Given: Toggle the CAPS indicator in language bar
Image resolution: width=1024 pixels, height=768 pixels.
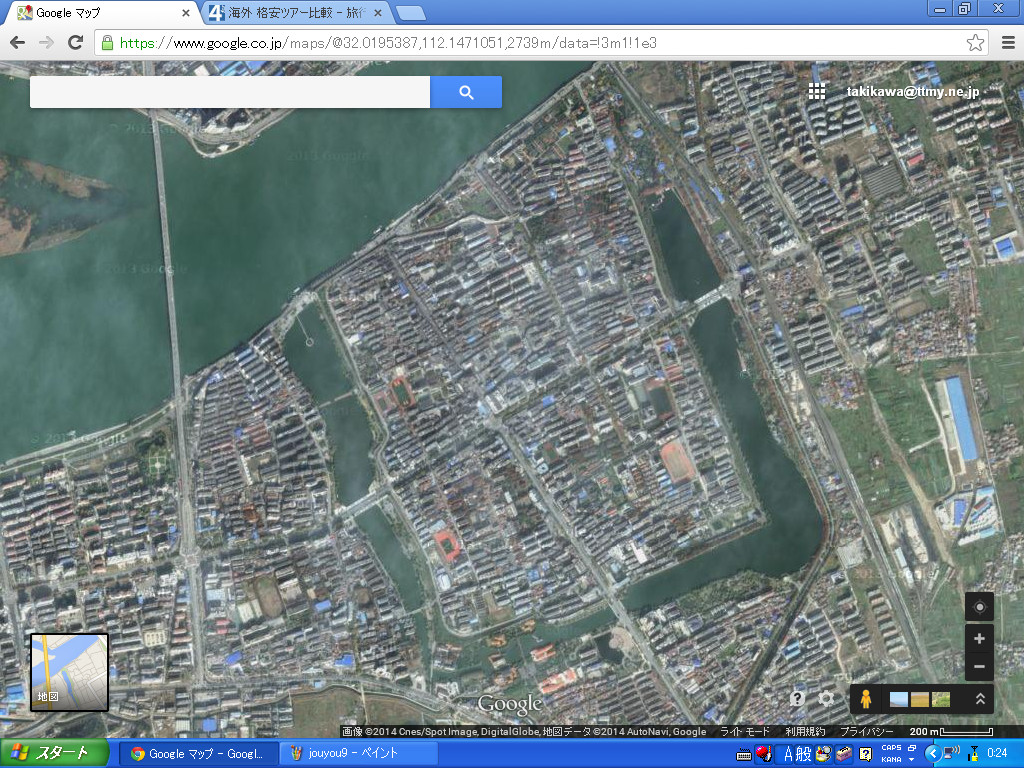Looking at the screenshot, I should pyautogui.click(x=891, y=748).
